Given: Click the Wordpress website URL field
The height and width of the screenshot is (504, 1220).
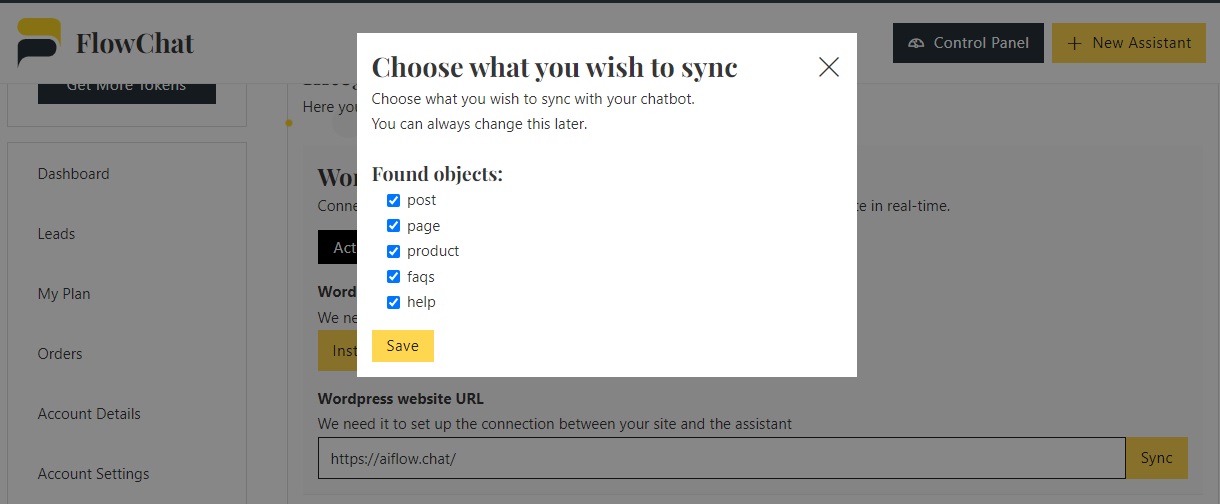Looking at the screenshot, I should pos(721,458).
